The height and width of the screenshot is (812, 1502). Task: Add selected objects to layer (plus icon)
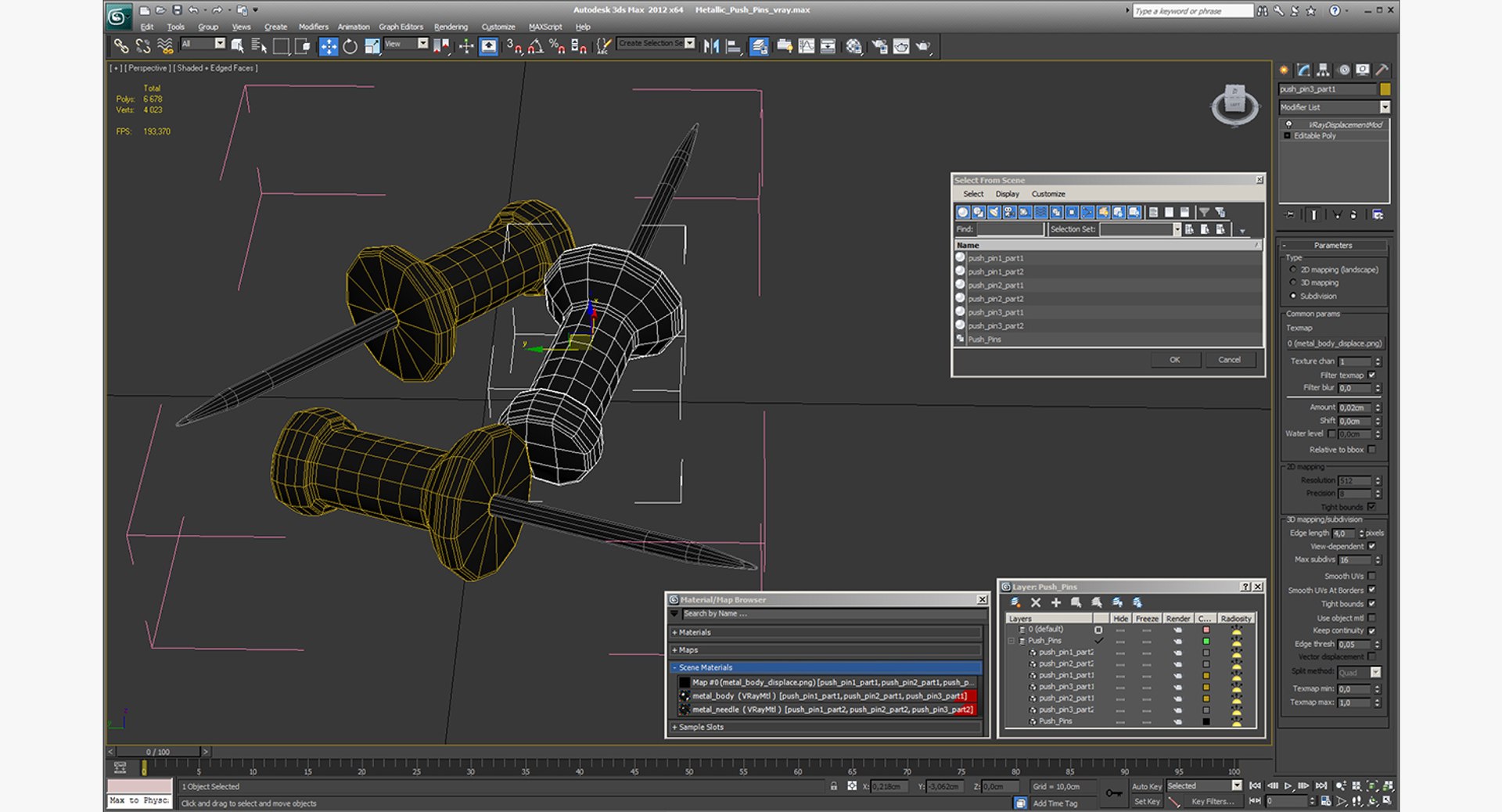tap(1056, 602)
